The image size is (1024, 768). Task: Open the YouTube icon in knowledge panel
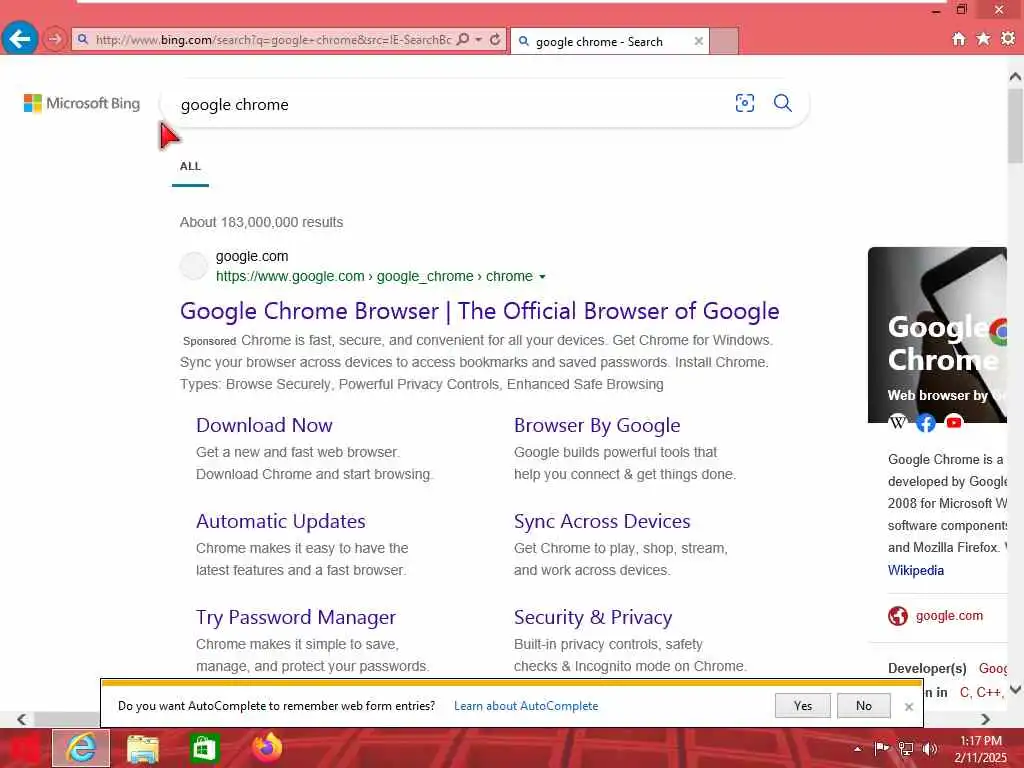[x=953, y=423]
